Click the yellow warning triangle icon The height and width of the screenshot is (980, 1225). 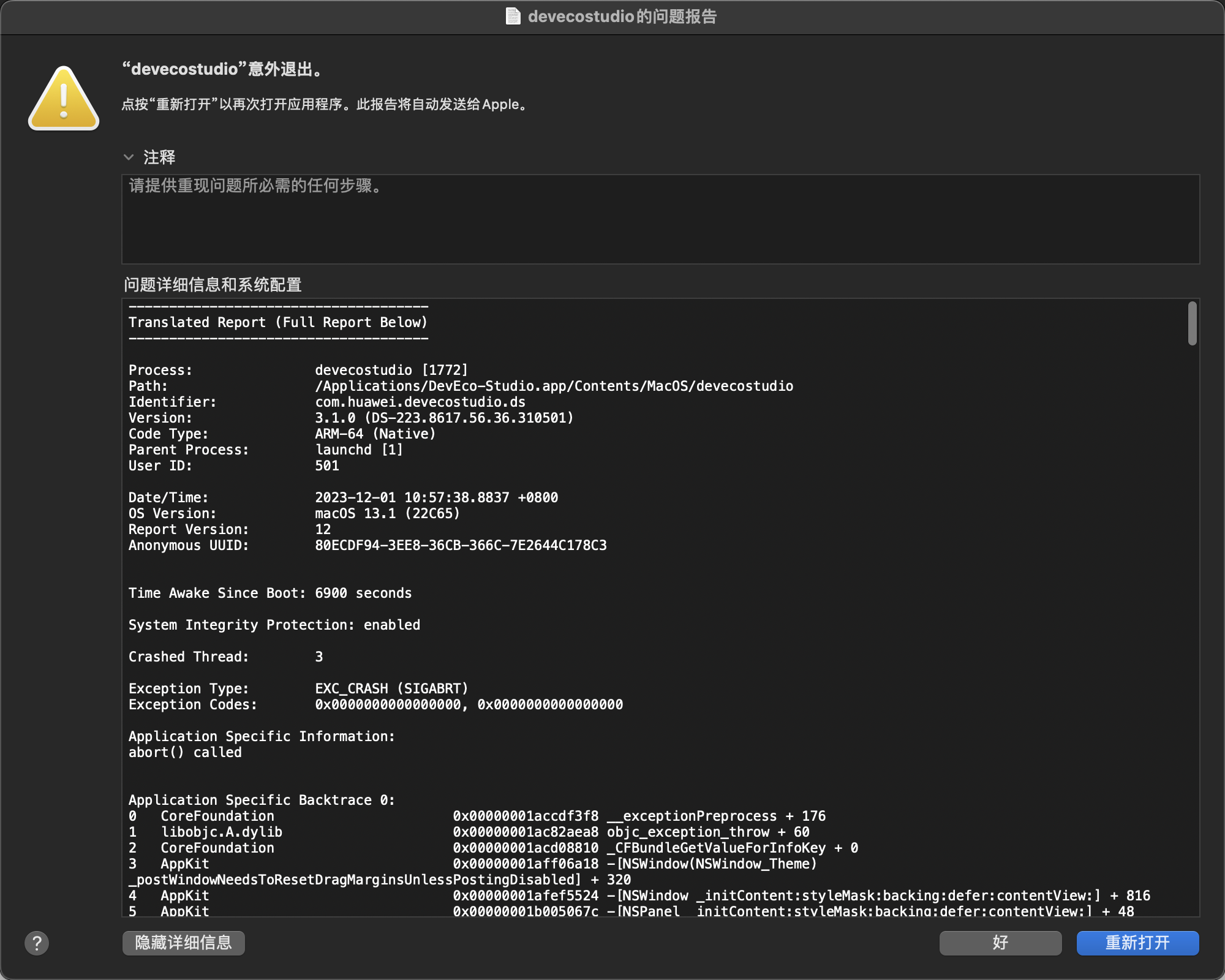(x=64, y=98)
